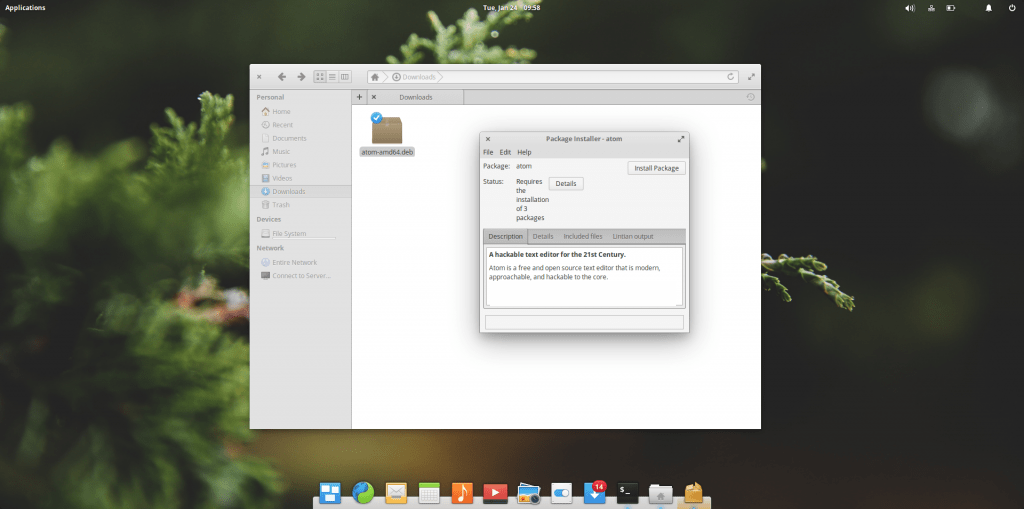Open Trash in the sidebar

pyautogui.click(x=281, y=204)
